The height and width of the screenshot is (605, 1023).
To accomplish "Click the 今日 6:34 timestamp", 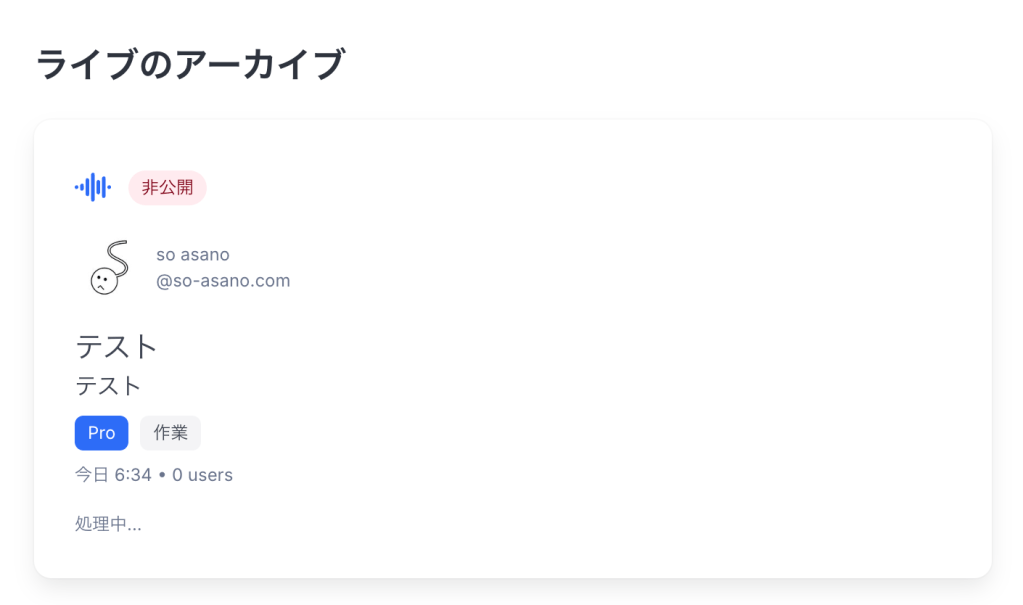I will point(113,475).
